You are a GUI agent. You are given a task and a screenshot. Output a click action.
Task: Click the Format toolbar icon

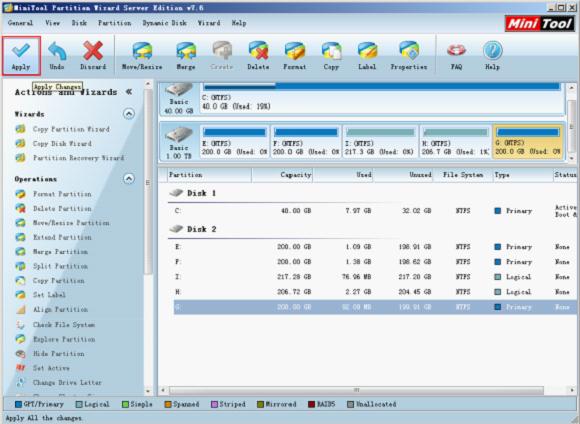point(294,51)
